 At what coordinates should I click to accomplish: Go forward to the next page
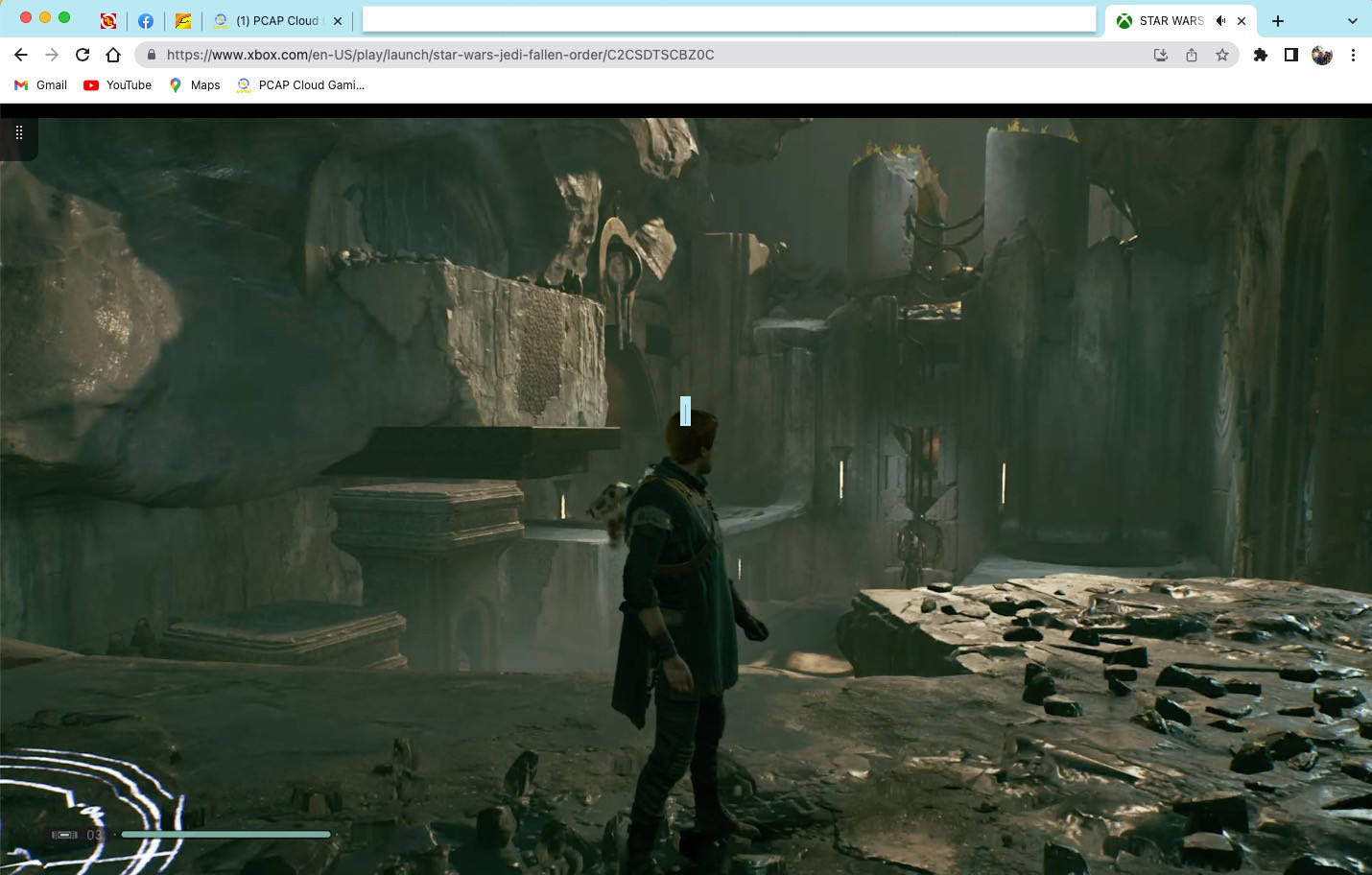coord(52,55)
